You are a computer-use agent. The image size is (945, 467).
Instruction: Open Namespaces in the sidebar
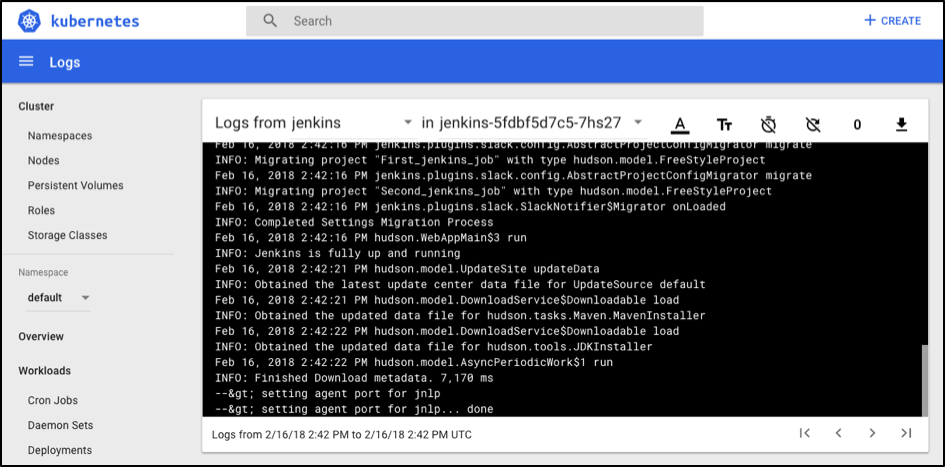(x=60, y=136)
